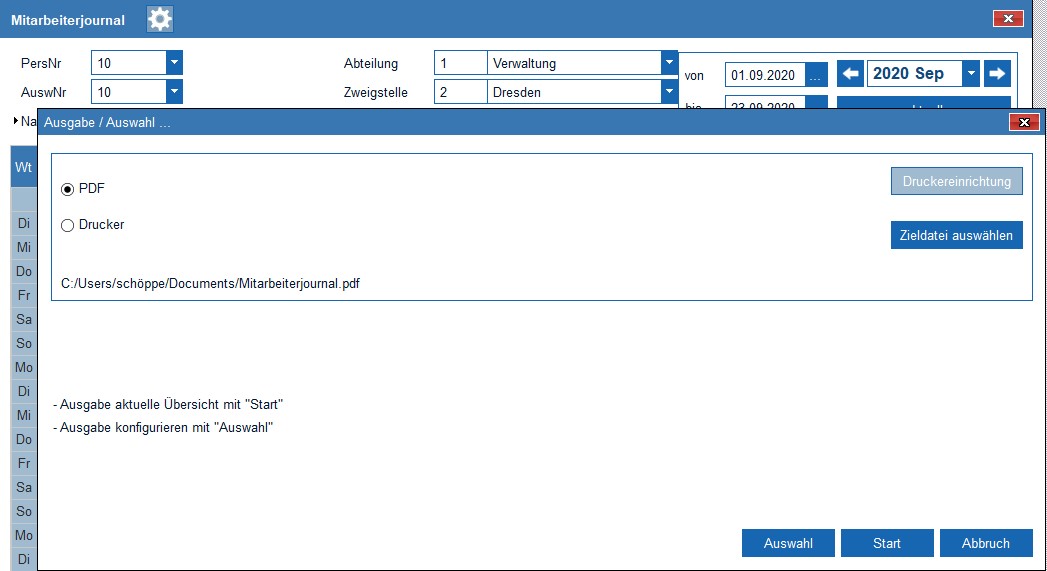The width and height of the screenshot is (1047, 571).
Task: Close the Ausgabe / Auswahl dialog
Action: tap(1022, 122)
